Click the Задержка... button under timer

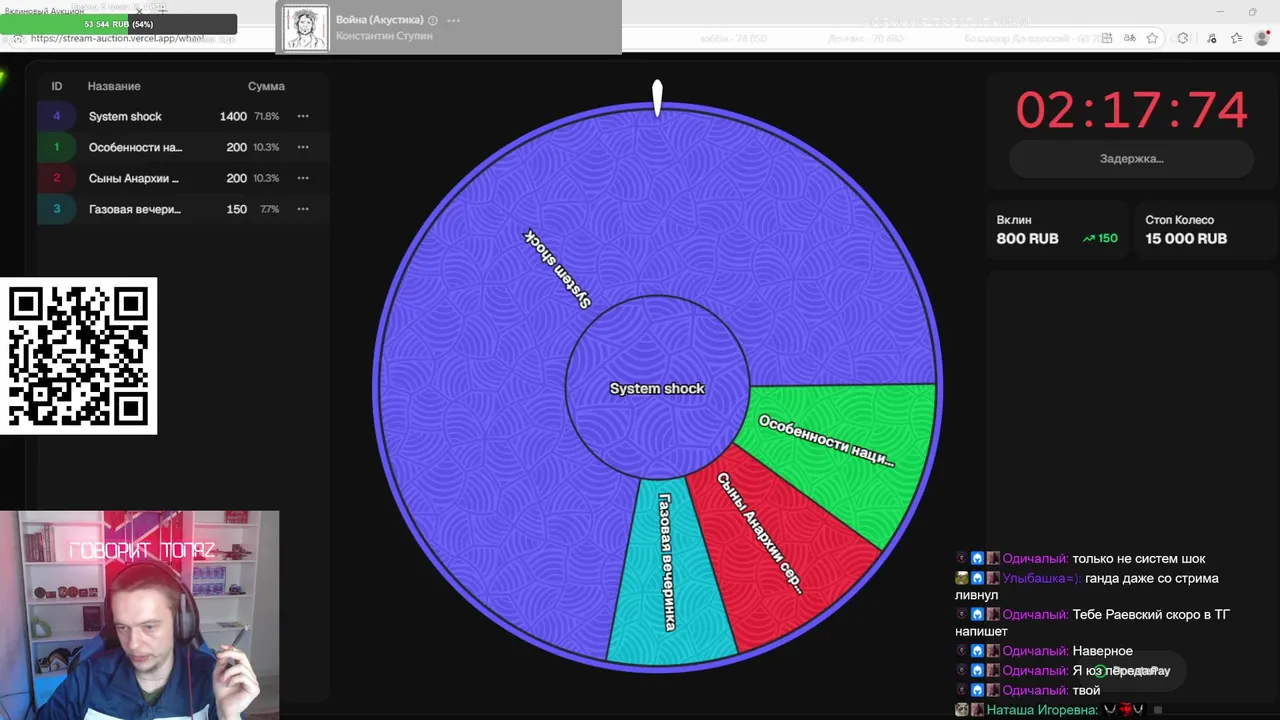click(x=1131, y=158)
